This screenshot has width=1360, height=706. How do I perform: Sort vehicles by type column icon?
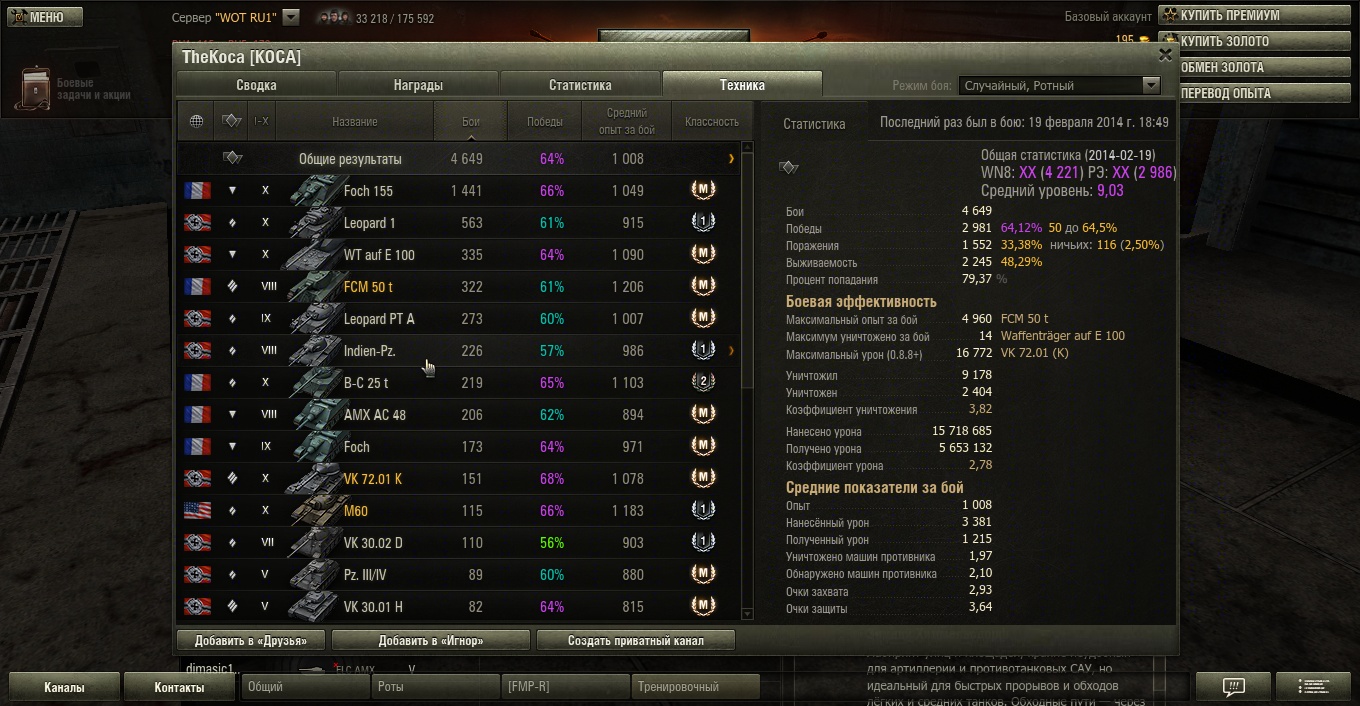[x=232, y=121]
